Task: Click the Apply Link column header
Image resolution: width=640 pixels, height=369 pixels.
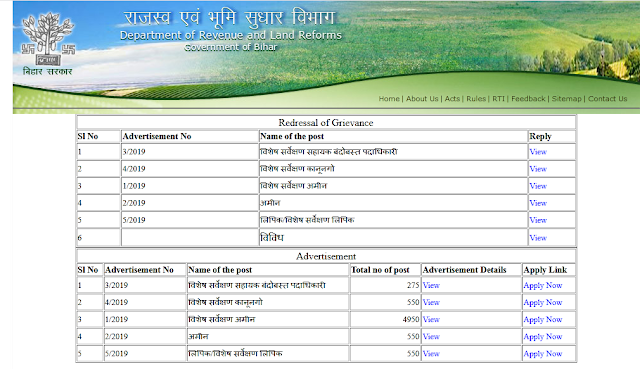Action: (545, 270)
